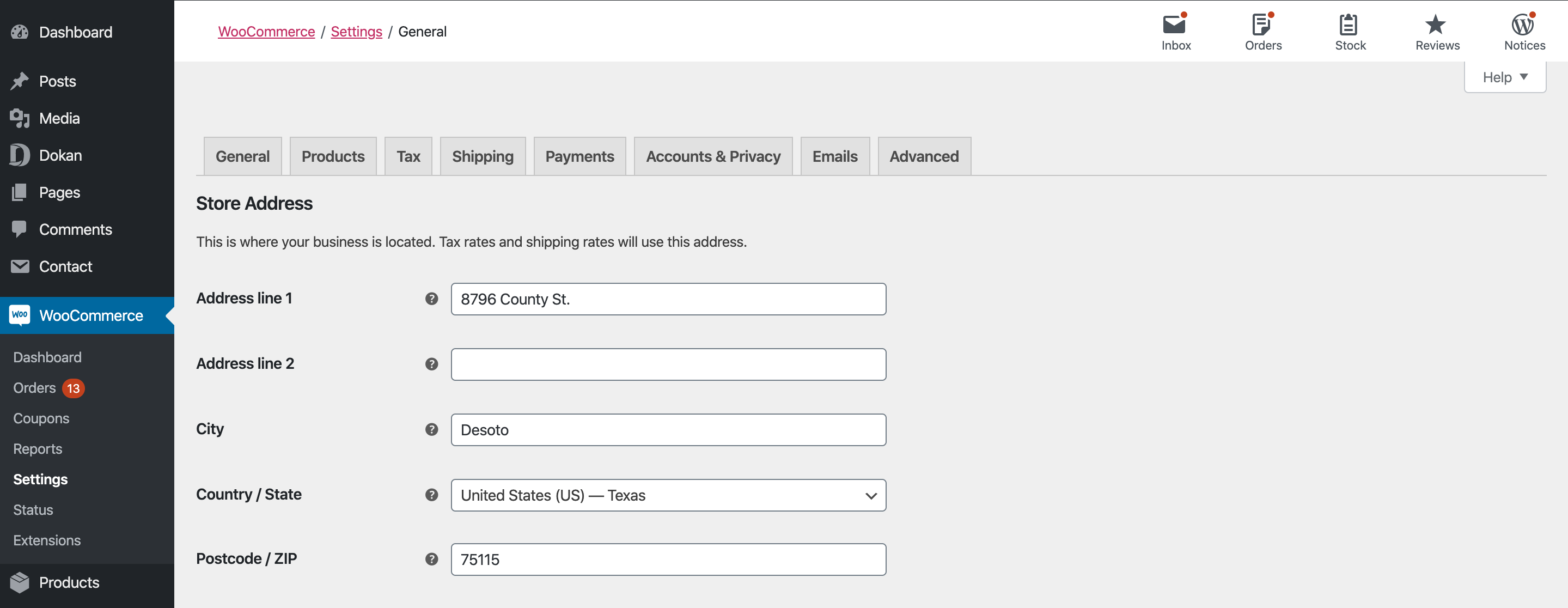Open the Coupons submenu item
This screenshot has width=1568, height=608.
pyautogui.click(x=41, y=418)
